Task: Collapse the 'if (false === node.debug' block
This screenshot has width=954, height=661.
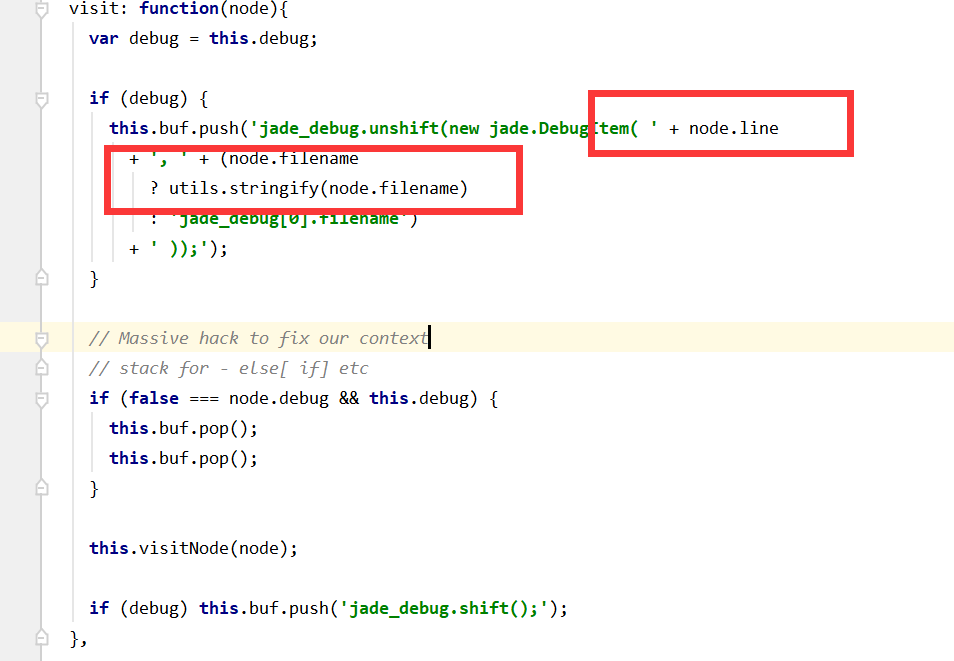Action: tap(41, 399)
